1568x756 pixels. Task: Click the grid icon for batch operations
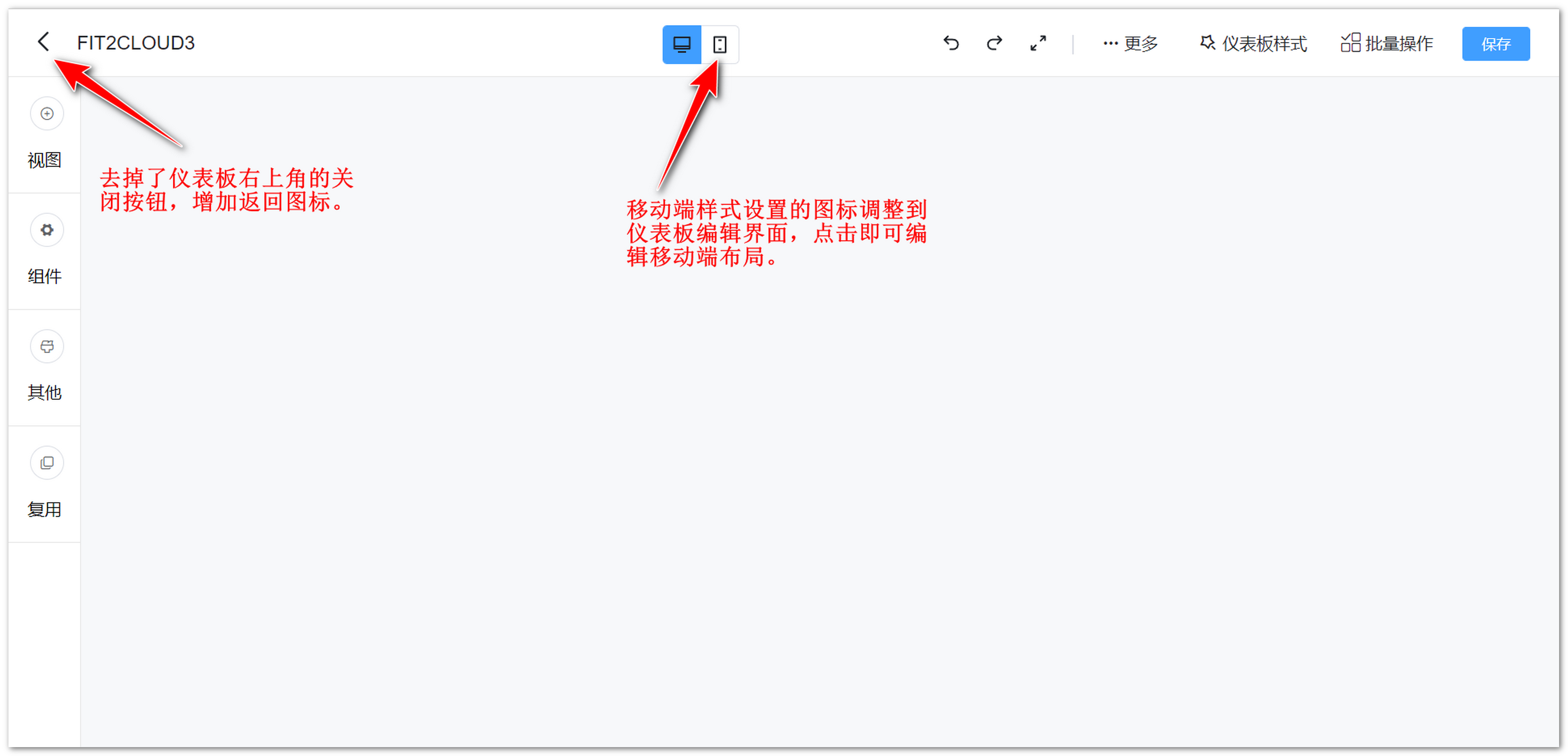tap(1350, 43)
